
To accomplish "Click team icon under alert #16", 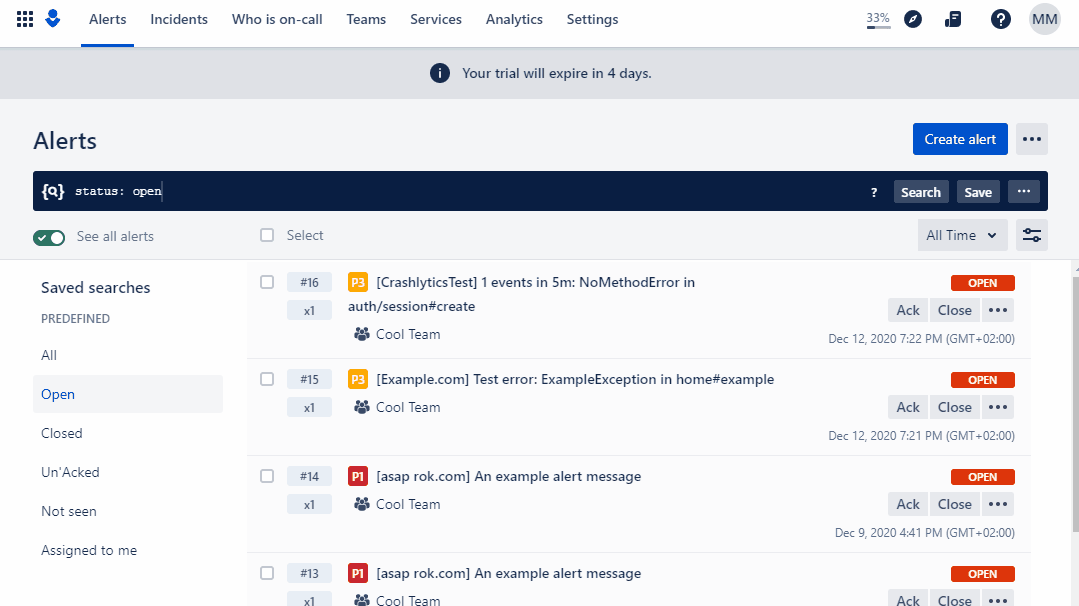I will click(361, 334).
